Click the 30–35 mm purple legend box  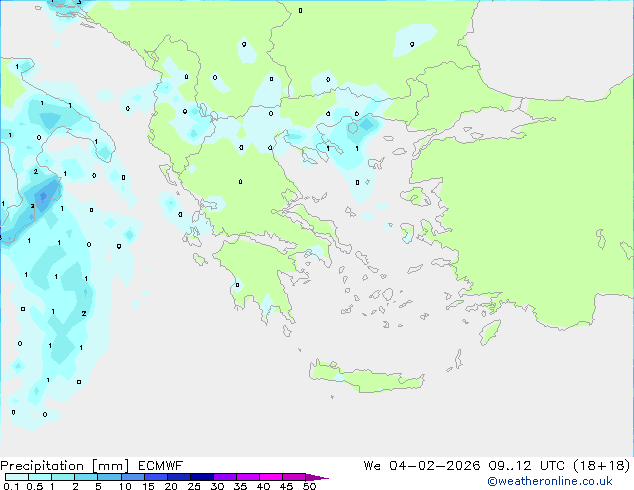[x=224, y=477]
